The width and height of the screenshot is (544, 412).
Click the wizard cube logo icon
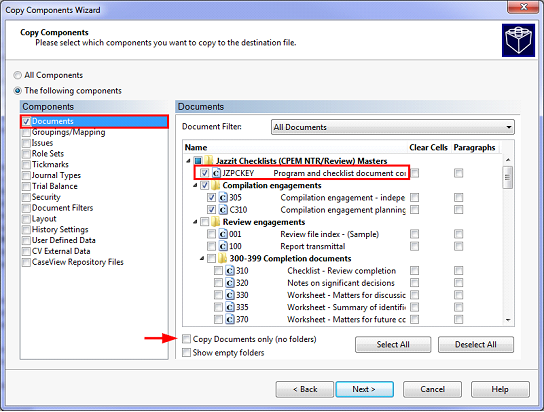[518, 40]
